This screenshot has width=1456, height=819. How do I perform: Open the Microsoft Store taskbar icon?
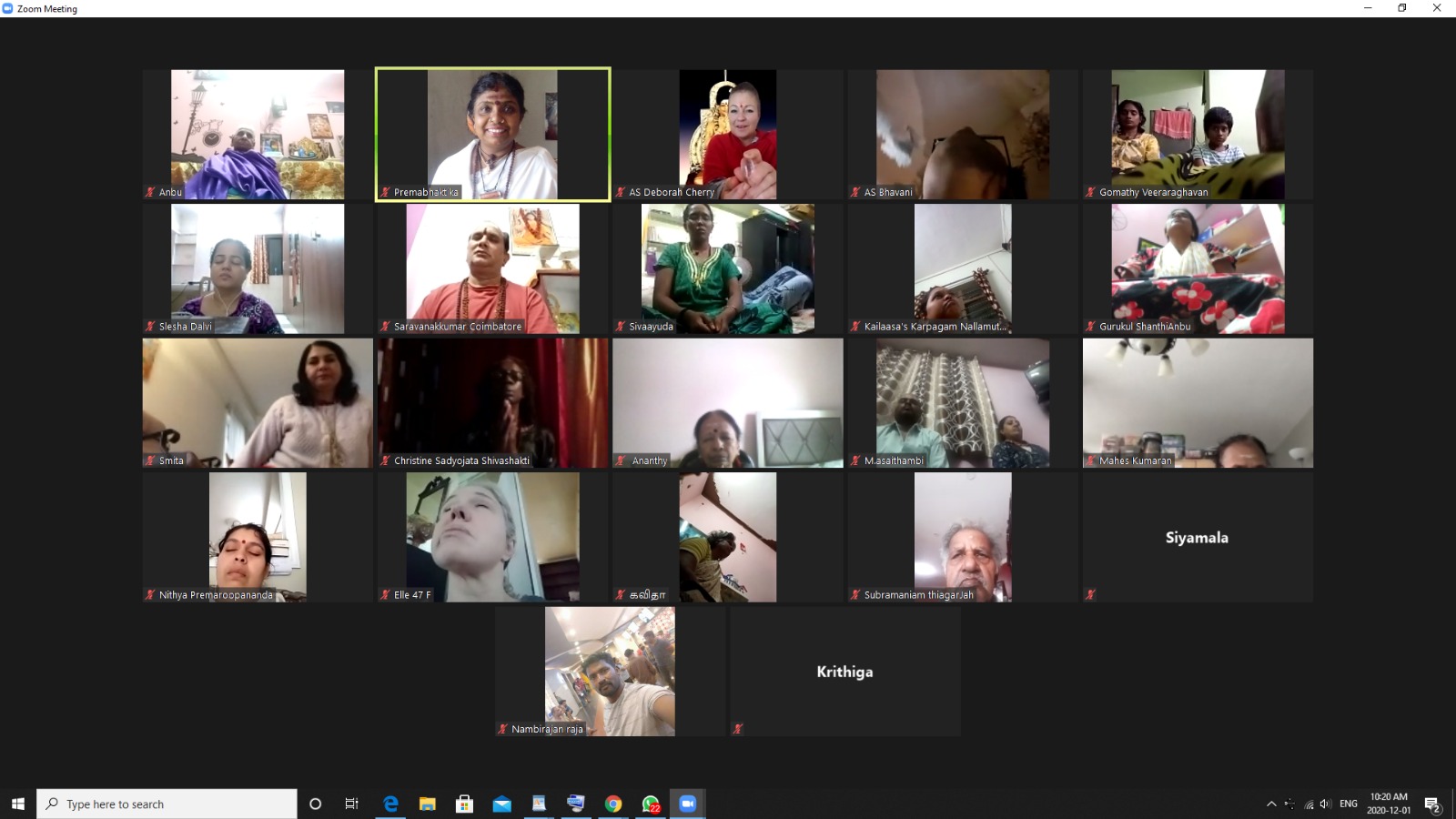[464, 804]
